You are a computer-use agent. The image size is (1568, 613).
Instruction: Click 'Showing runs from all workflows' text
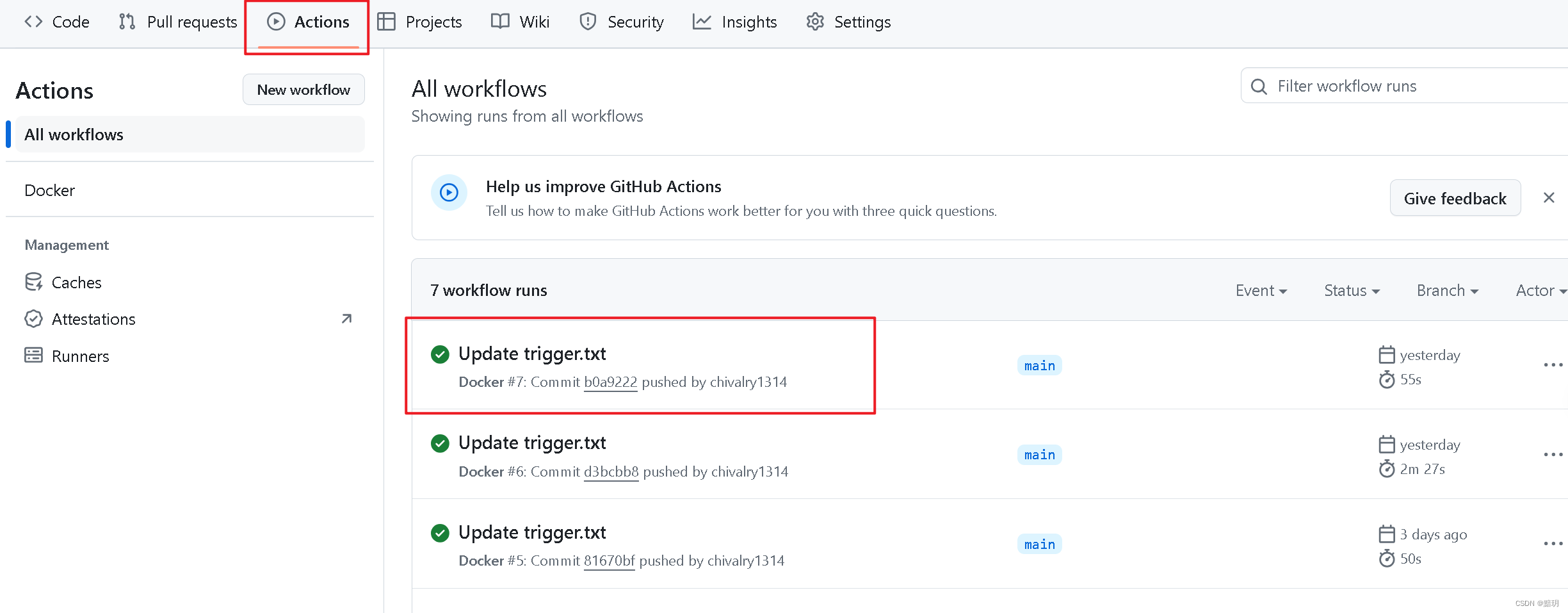(527, 116)
